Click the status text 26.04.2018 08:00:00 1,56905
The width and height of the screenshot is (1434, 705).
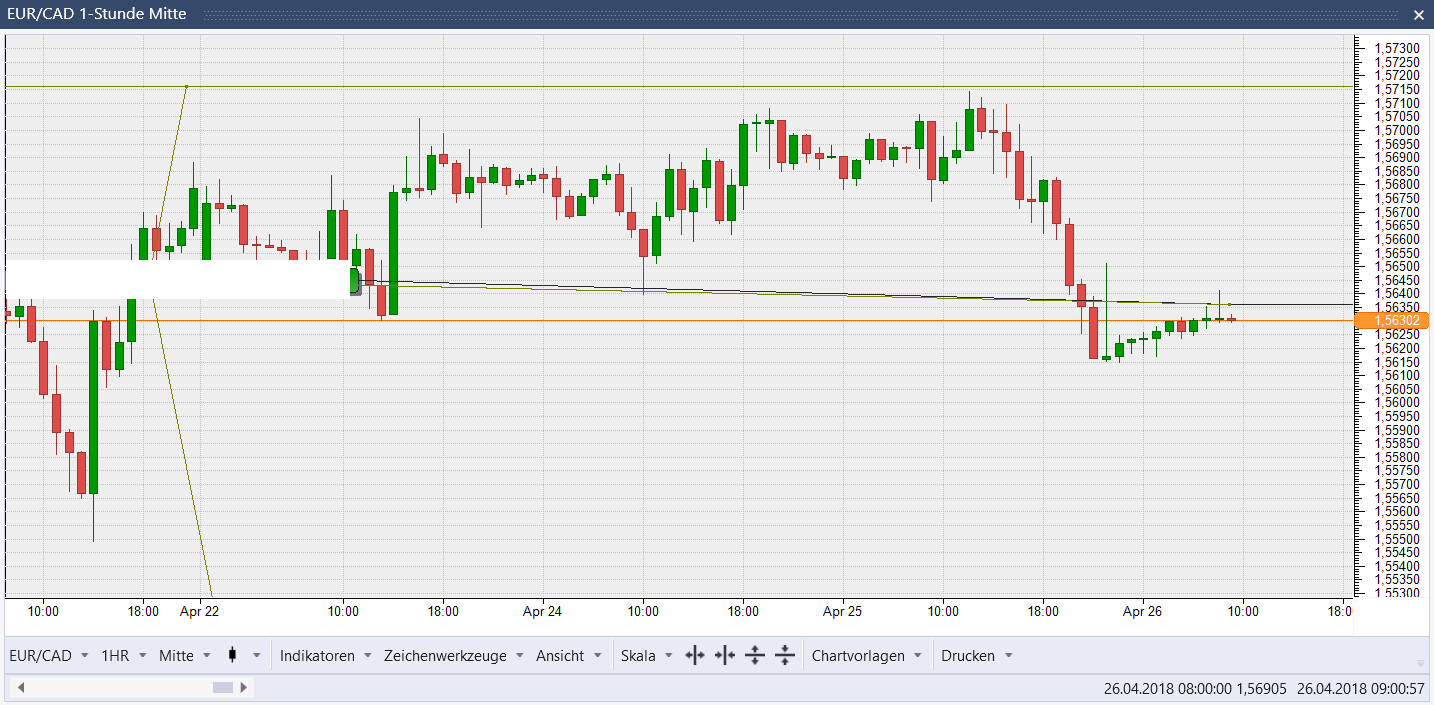point(1194,688)
